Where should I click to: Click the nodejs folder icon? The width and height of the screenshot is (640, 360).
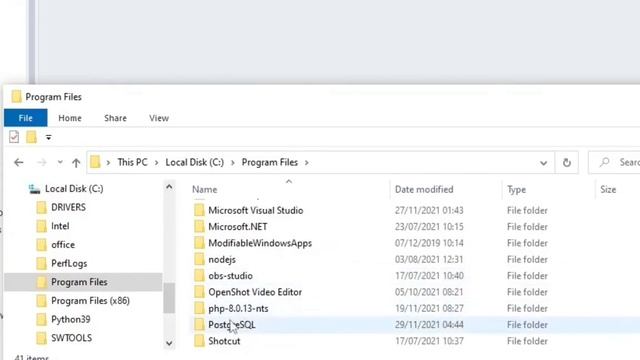coord(199,259)
